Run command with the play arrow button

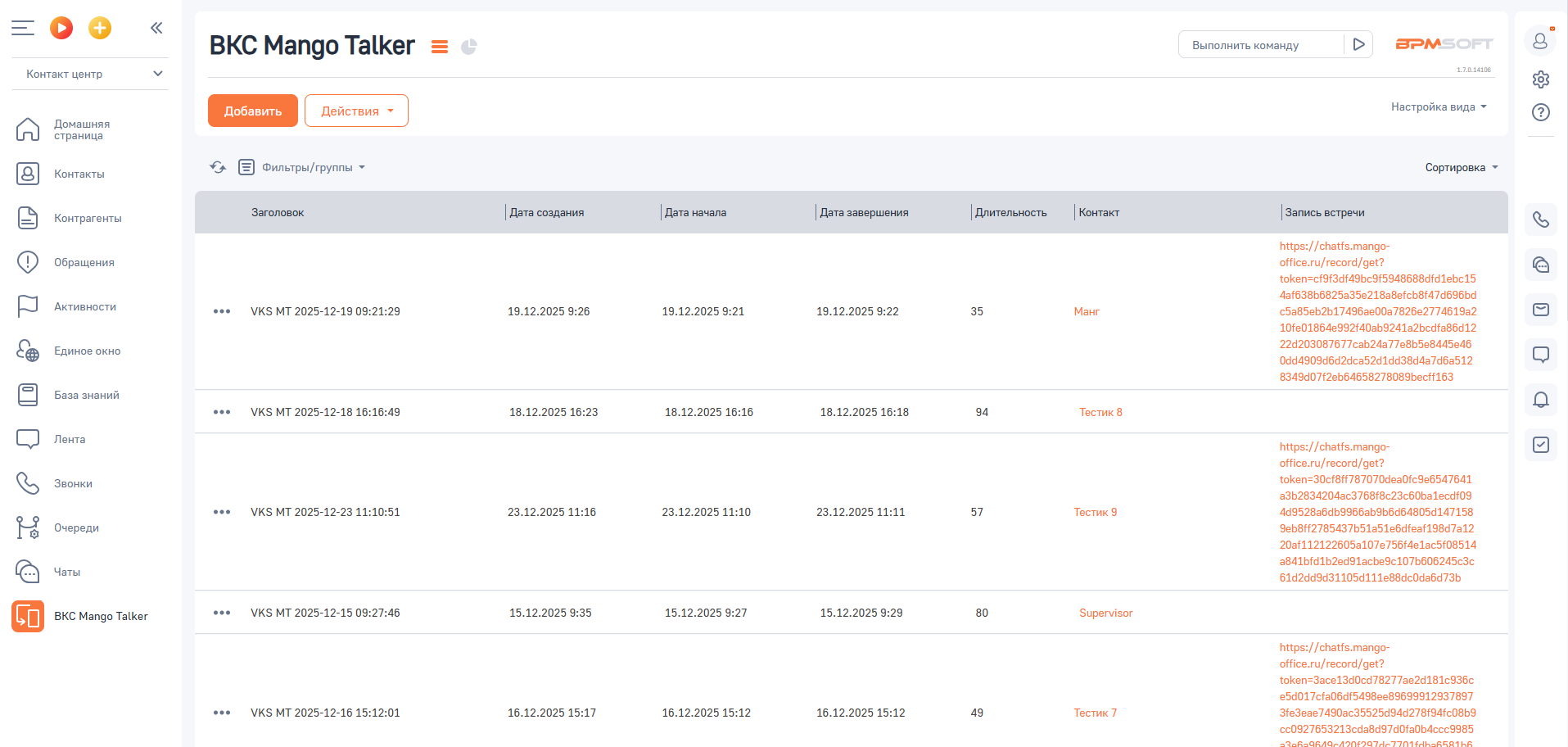click(1358, 44)
